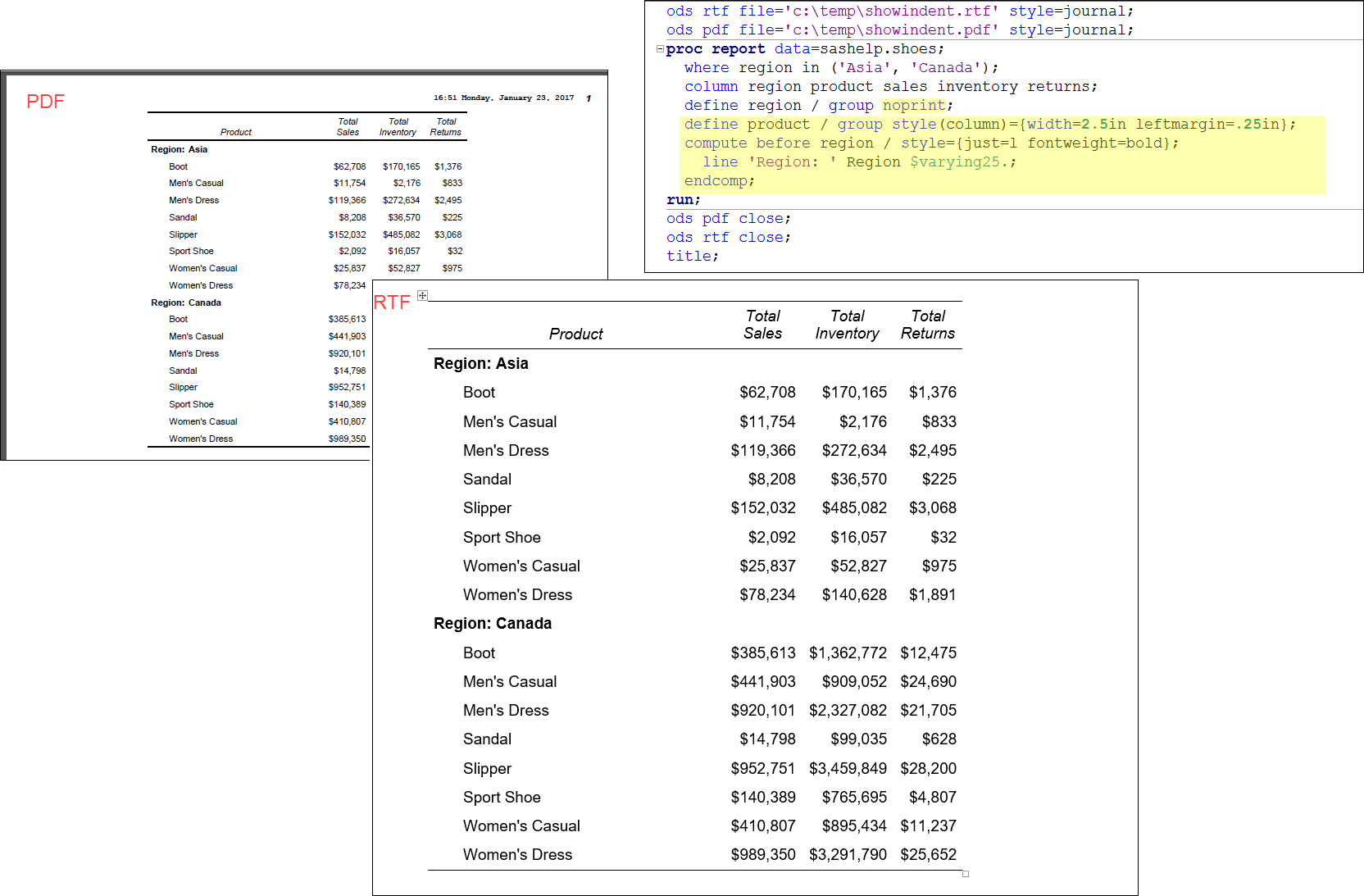1364x896 pixels.
Task: Select the highlighted noprint keyword in the code
Action: click(x=915, y=105)
